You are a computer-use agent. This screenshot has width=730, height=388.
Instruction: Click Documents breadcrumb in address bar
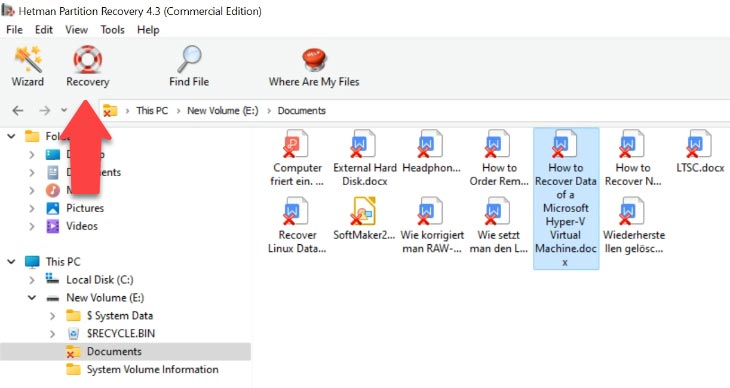(302, 110)
